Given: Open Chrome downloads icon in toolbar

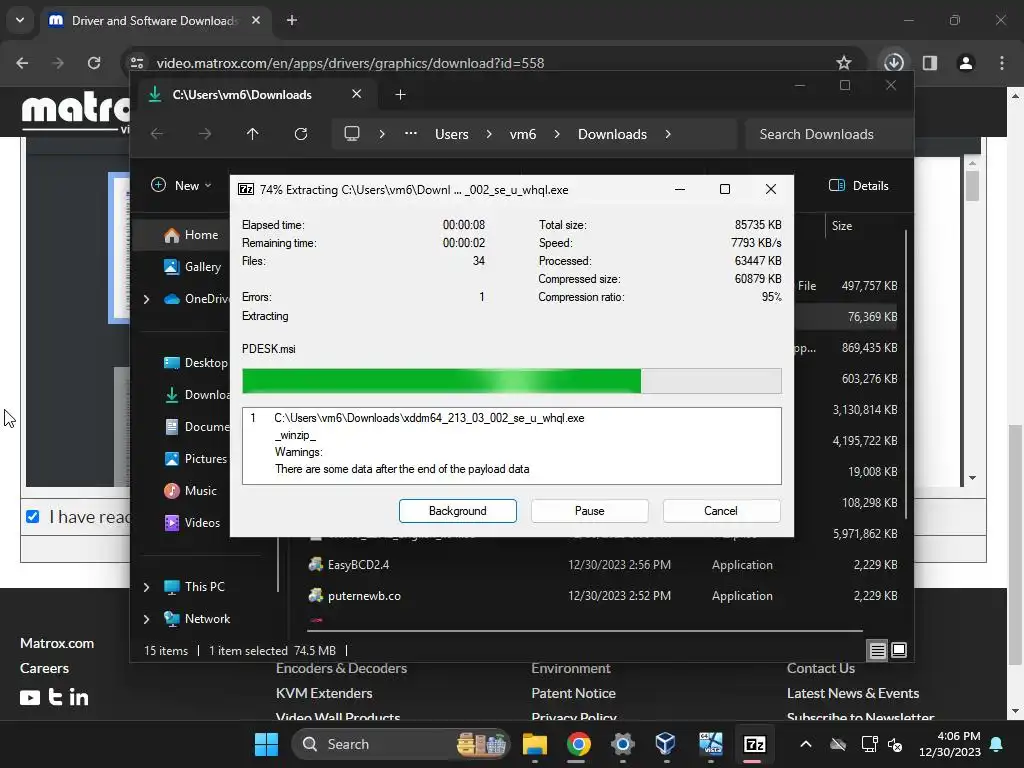Looking at the screenshot, I should pos(893,63).
